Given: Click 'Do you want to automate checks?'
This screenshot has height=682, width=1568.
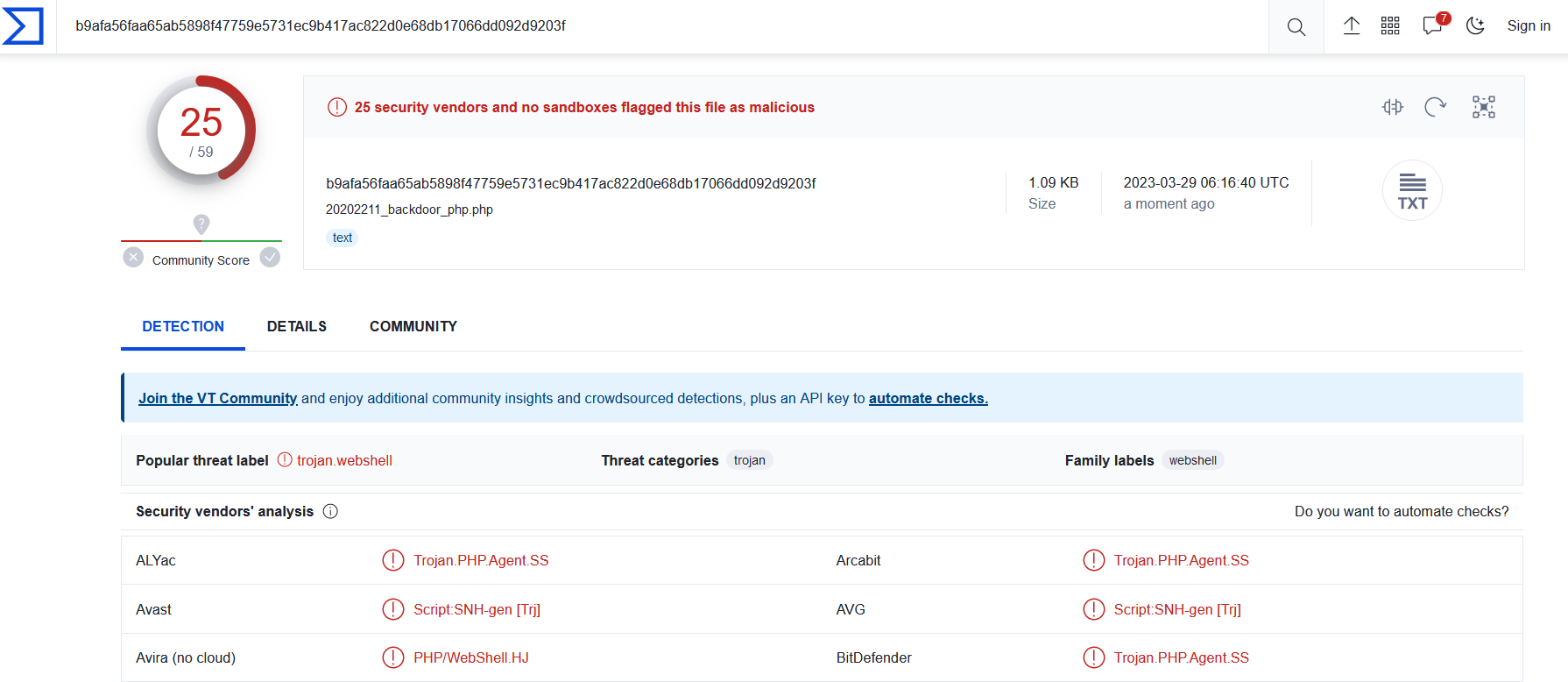Looking at the screenshot, I should [x=1402, y=512].
